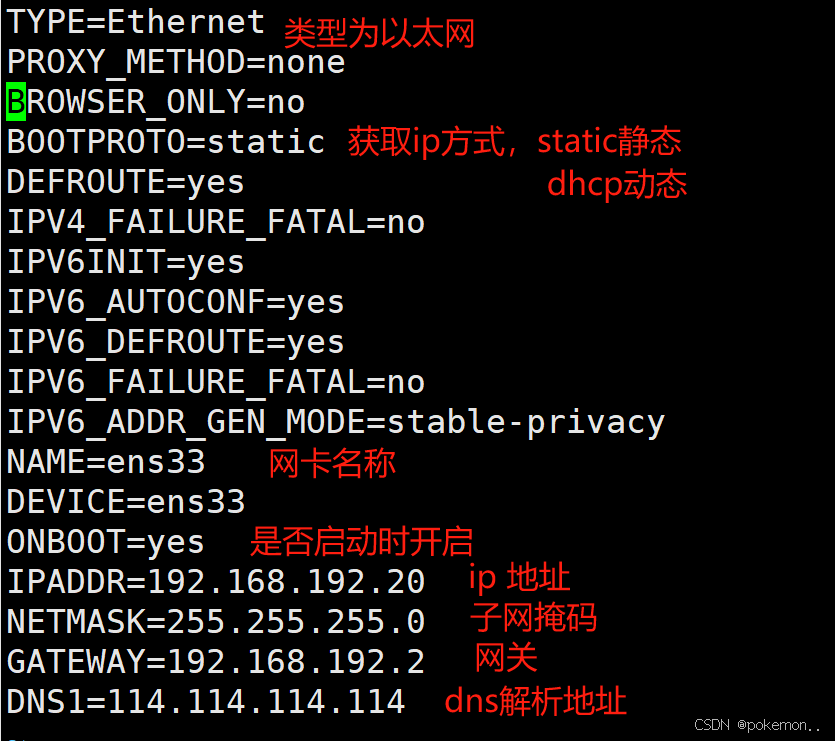Viewport: 835px width, 741px height.
Task: Click the green cursor on BROWSER_ONLY line
Action: point(16,101)
